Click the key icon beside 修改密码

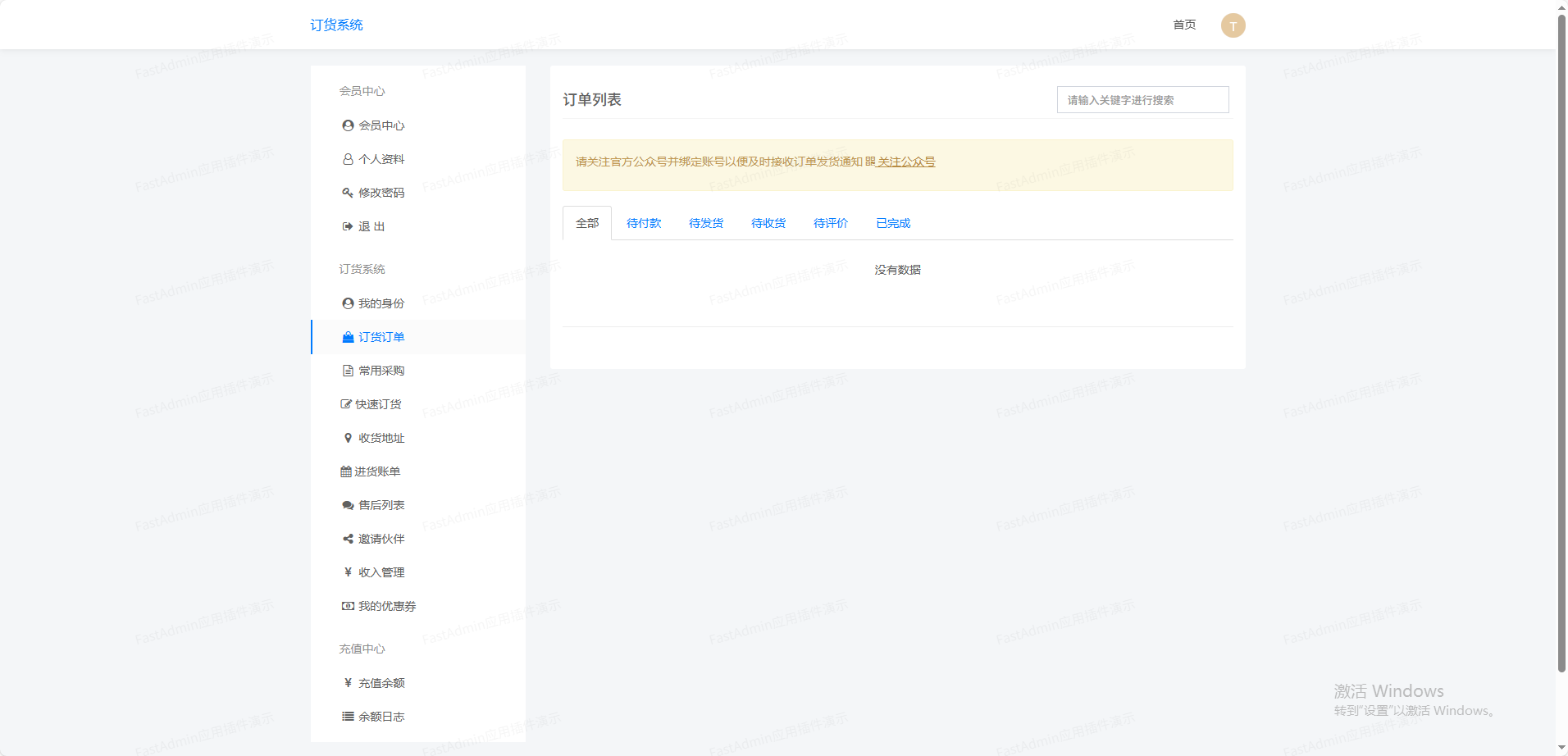pos(348,193)
